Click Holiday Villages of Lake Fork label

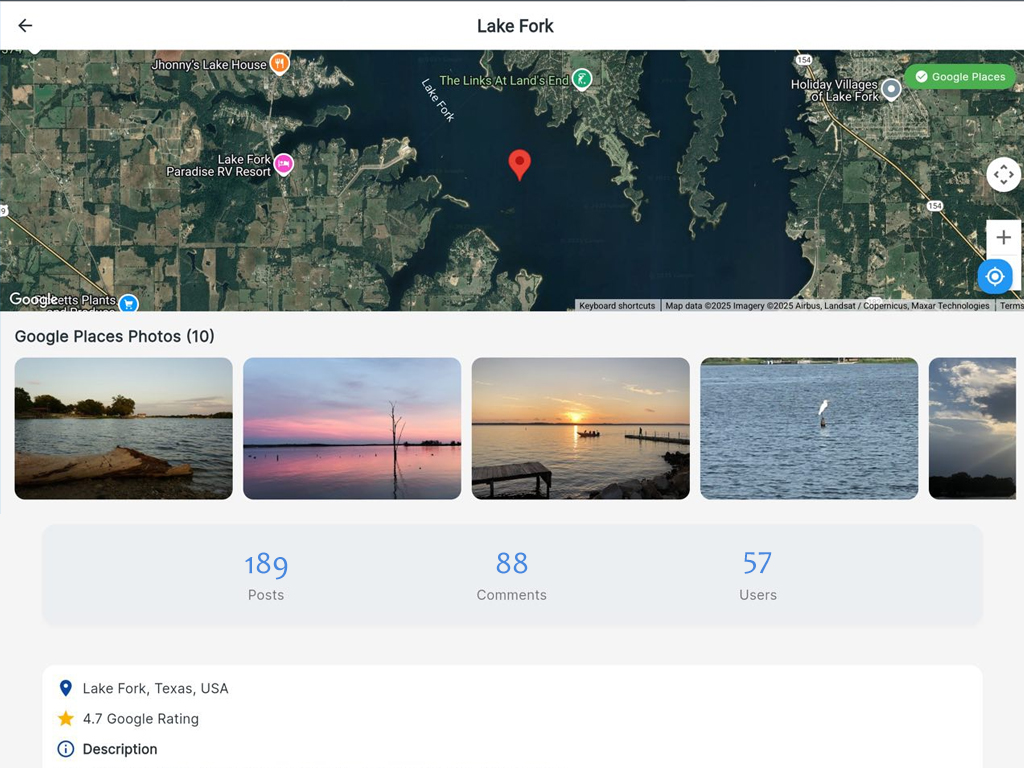834,90
